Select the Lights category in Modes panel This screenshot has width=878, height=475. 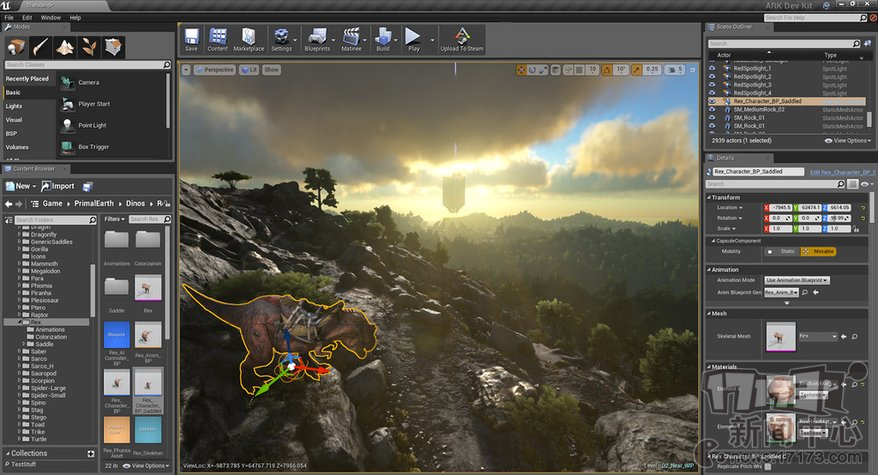[x=14, y=105]
